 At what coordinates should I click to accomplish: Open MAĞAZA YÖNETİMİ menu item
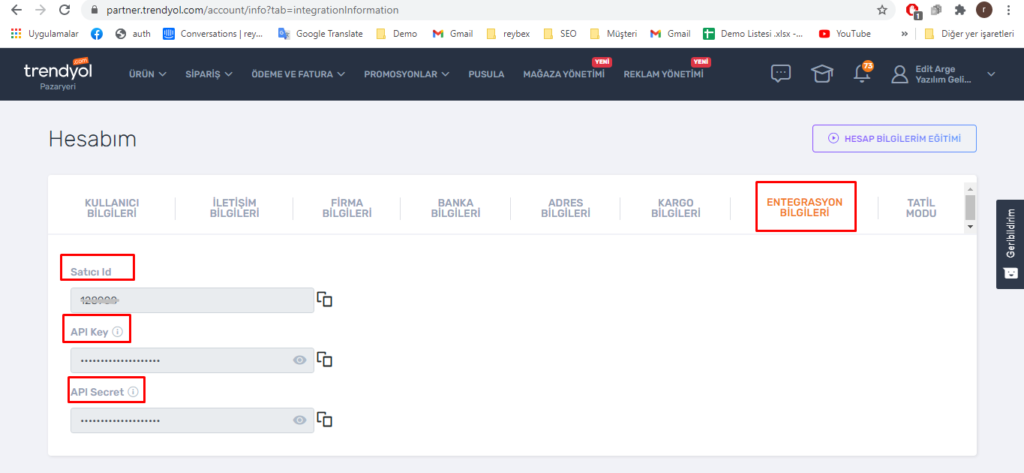tap(564, 74)
